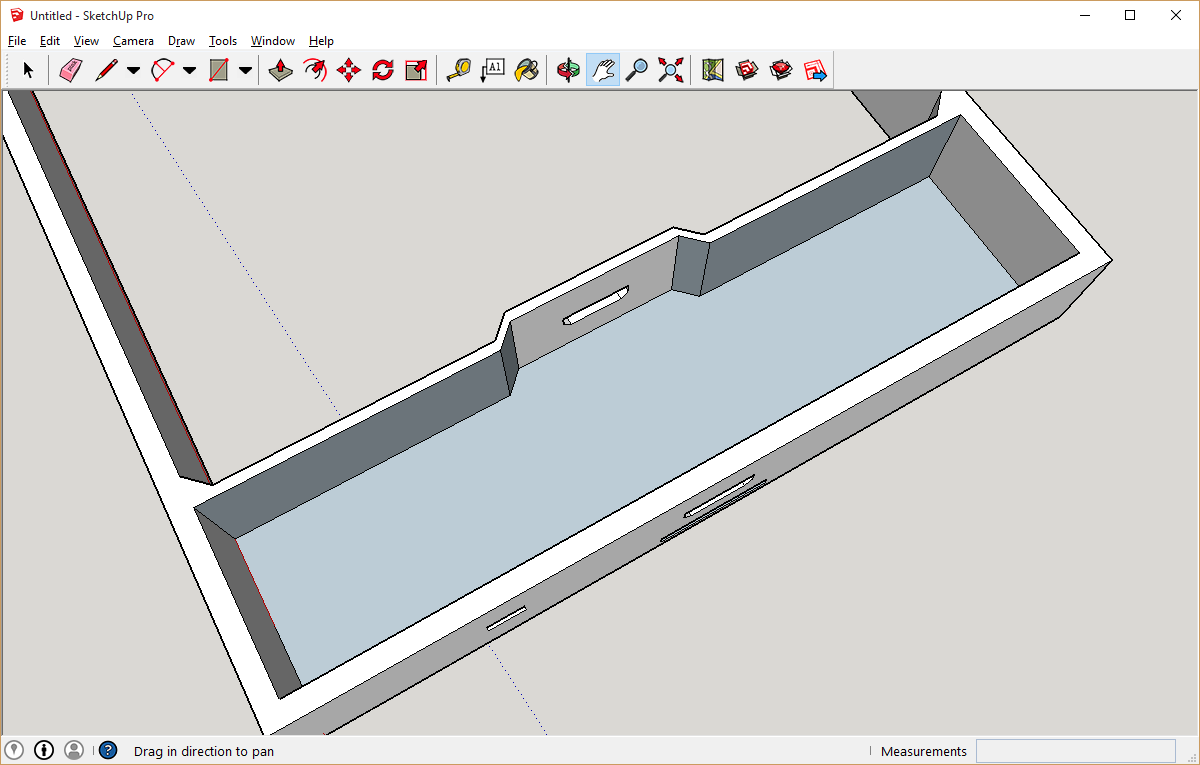1200x765 pixels.
Task: Select the arrow Select tool
Action: tap(28, 70)
